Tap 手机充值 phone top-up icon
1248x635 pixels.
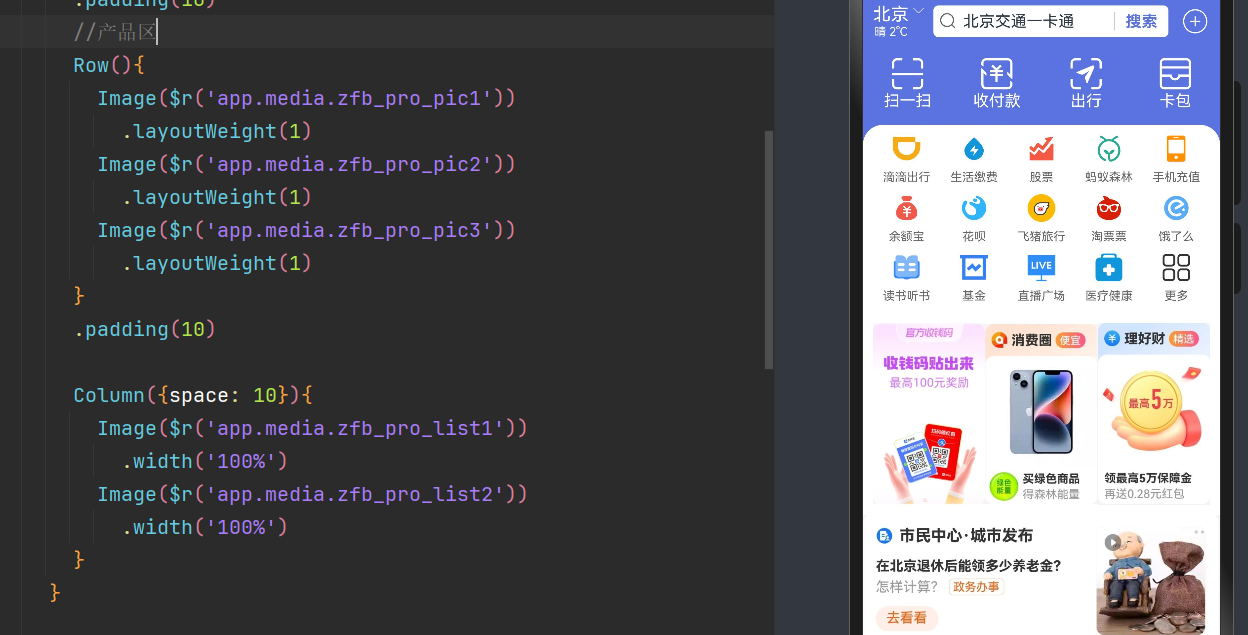(1176, 149)
